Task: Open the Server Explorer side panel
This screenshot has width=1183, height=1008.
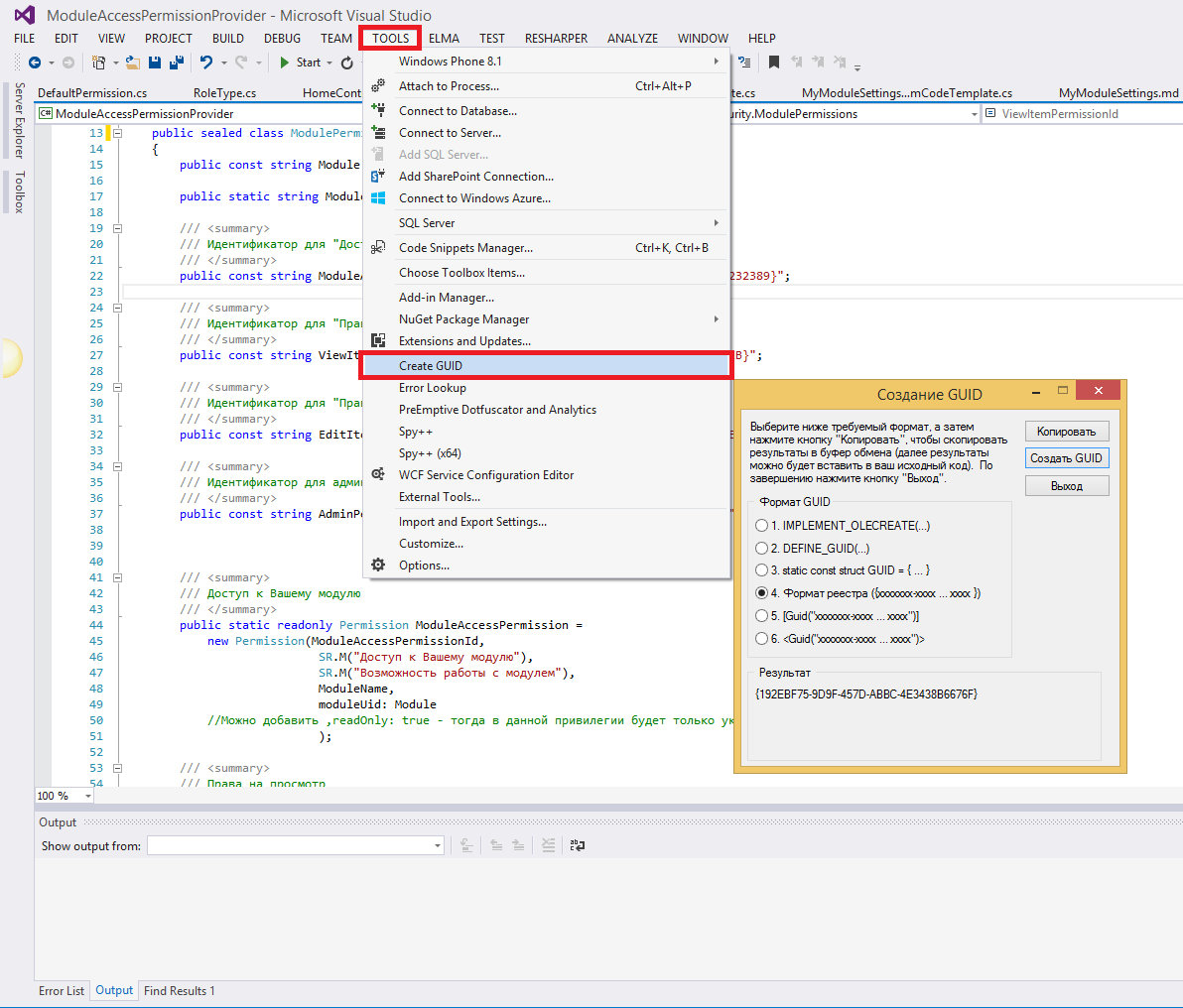Action: pos(19,120)
